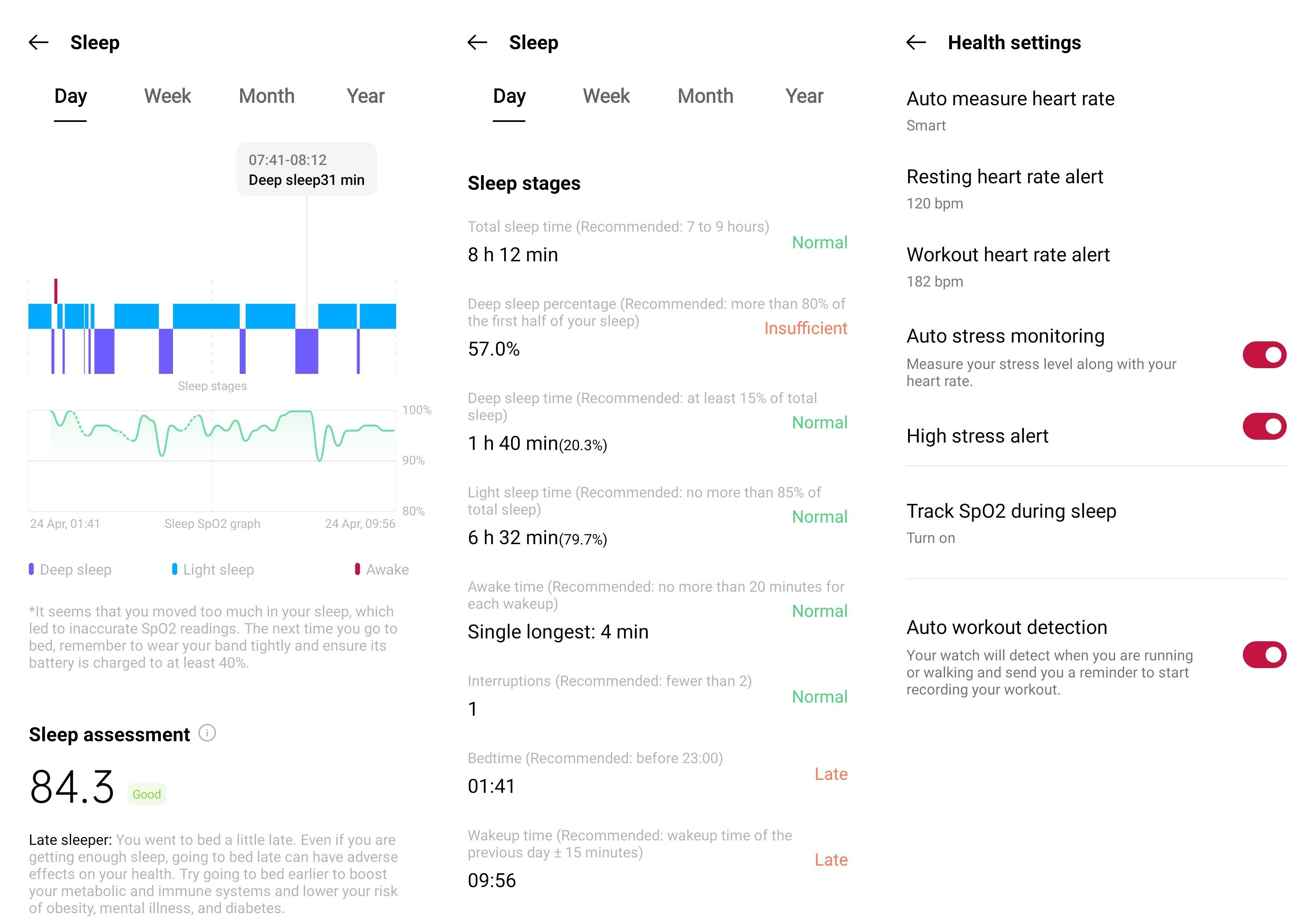Turn off High stress alert switch
The width and height of the screenshot is (1316, 918).
1264,426
